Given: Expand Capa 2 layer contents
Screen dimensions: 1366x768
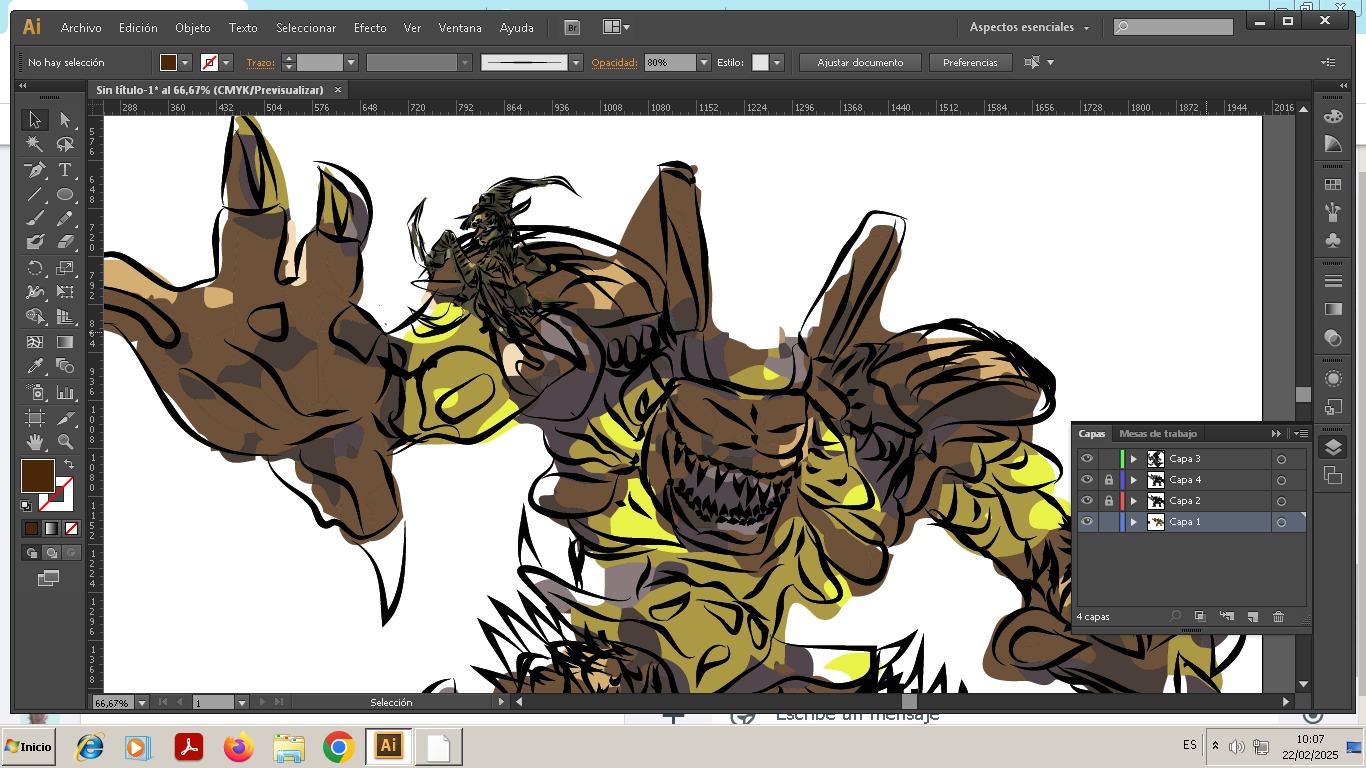Looking at the screenshot, I should coord(1133,501).
